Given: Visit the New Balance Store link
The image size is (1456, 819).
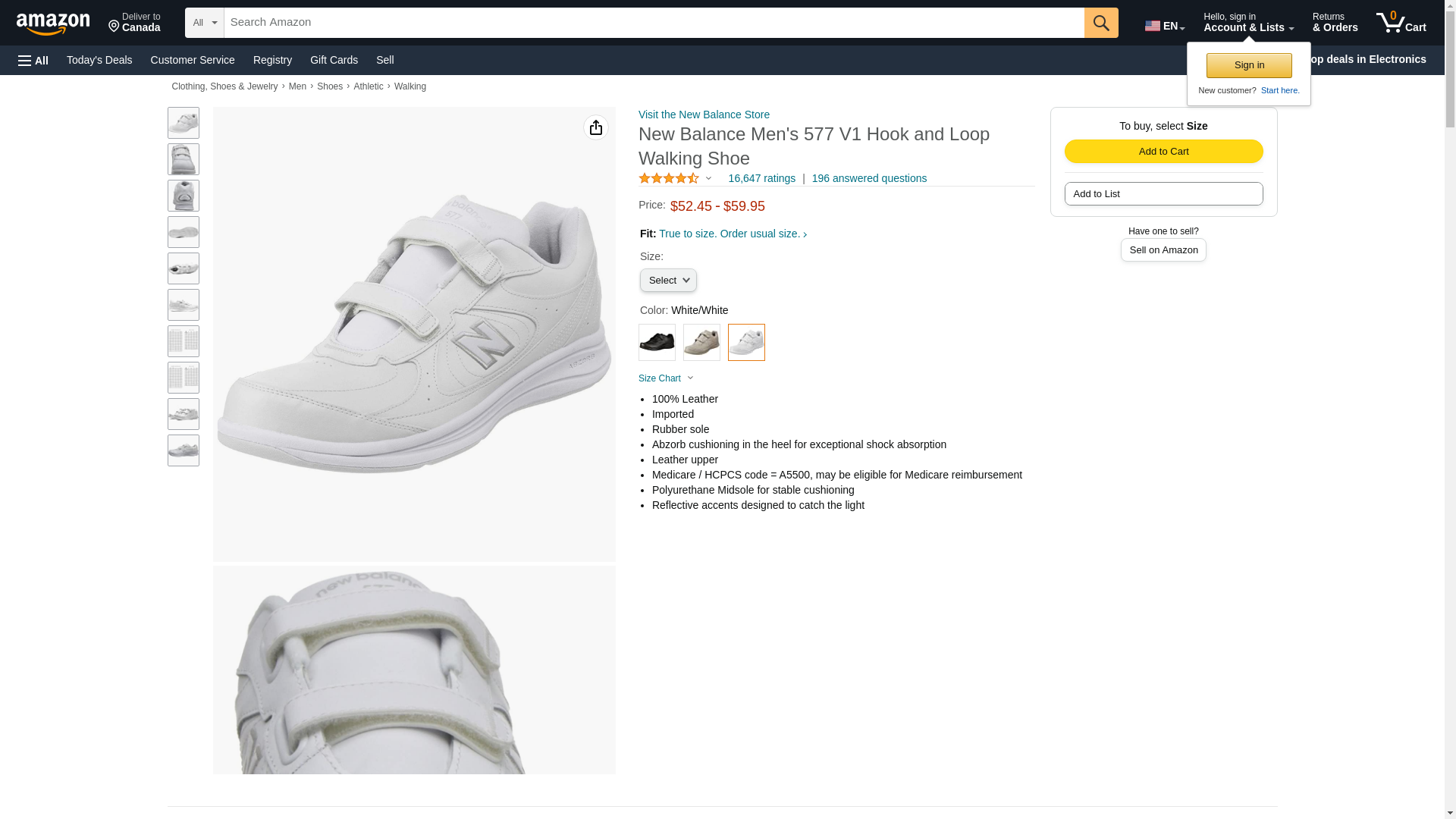Looking at the screenshot, I should [x=704, y=115].
